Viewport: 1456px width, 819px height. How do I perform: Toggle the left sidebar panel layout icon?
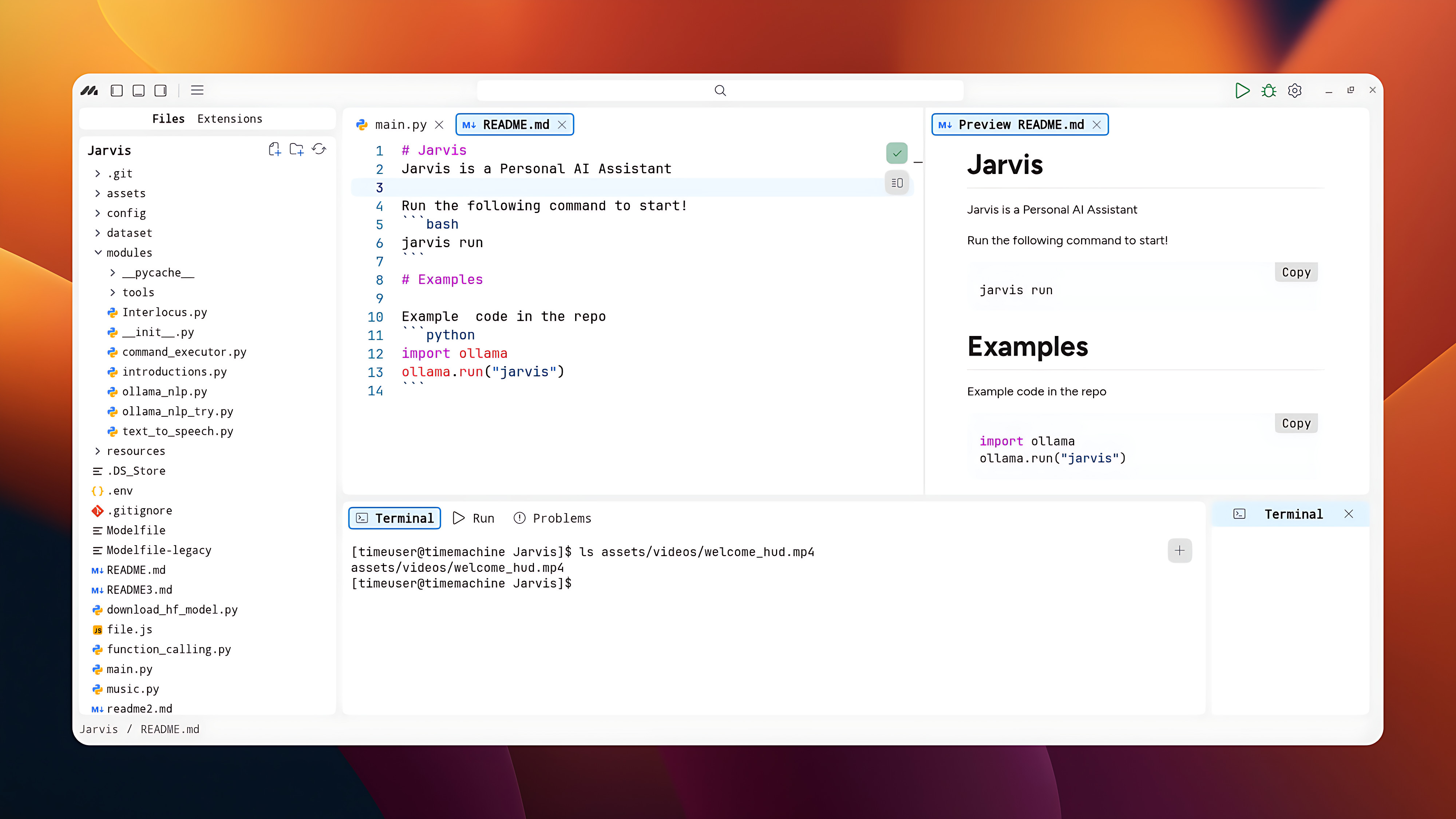117,90
